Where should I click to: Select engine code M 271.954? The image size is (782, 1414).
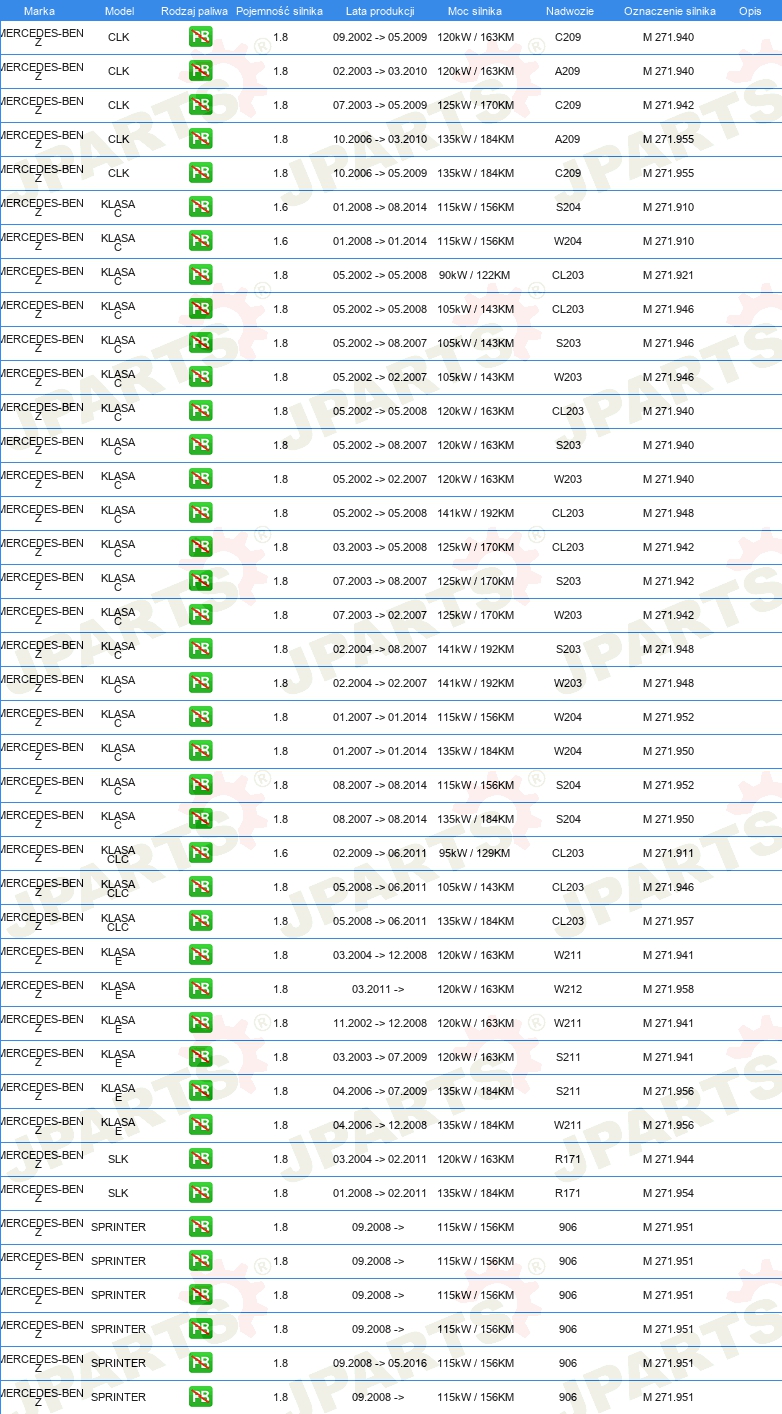click(668, 1193)
